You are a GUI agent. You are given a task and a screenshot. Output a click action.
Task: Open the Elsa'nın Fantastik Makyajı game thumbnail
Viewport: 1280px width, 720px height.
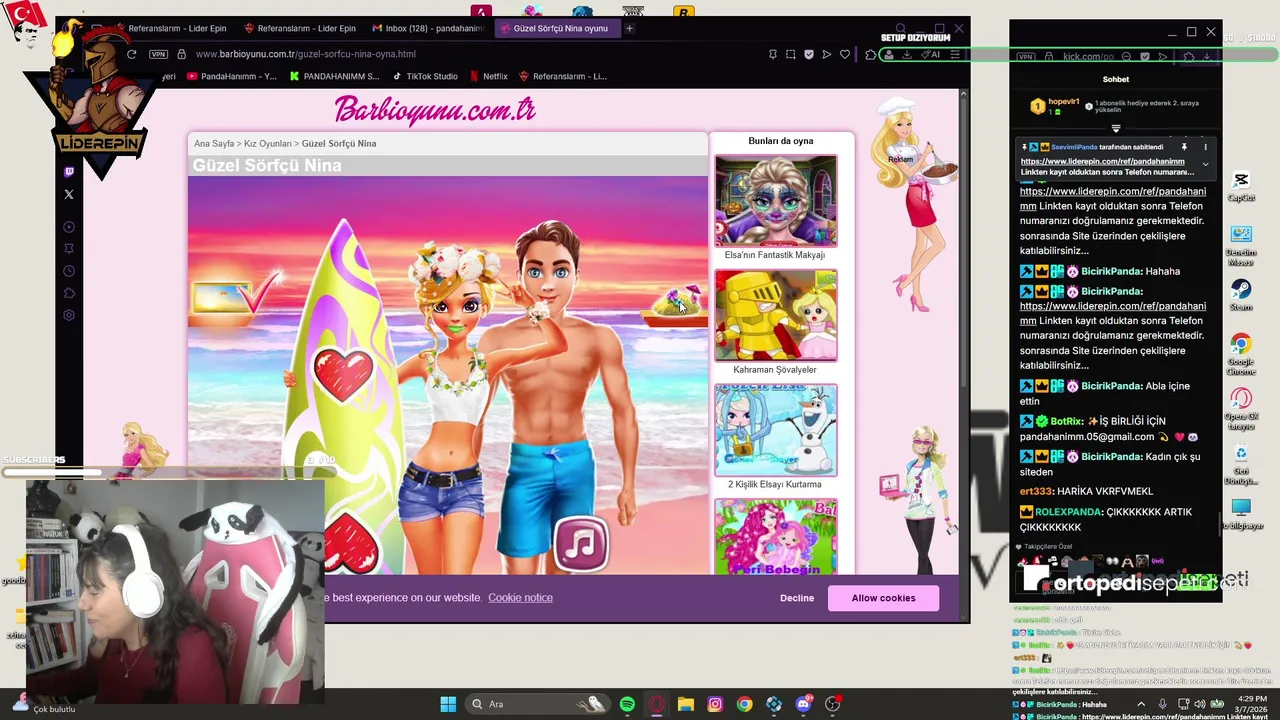pyautogui.click(x=776, y=201)
